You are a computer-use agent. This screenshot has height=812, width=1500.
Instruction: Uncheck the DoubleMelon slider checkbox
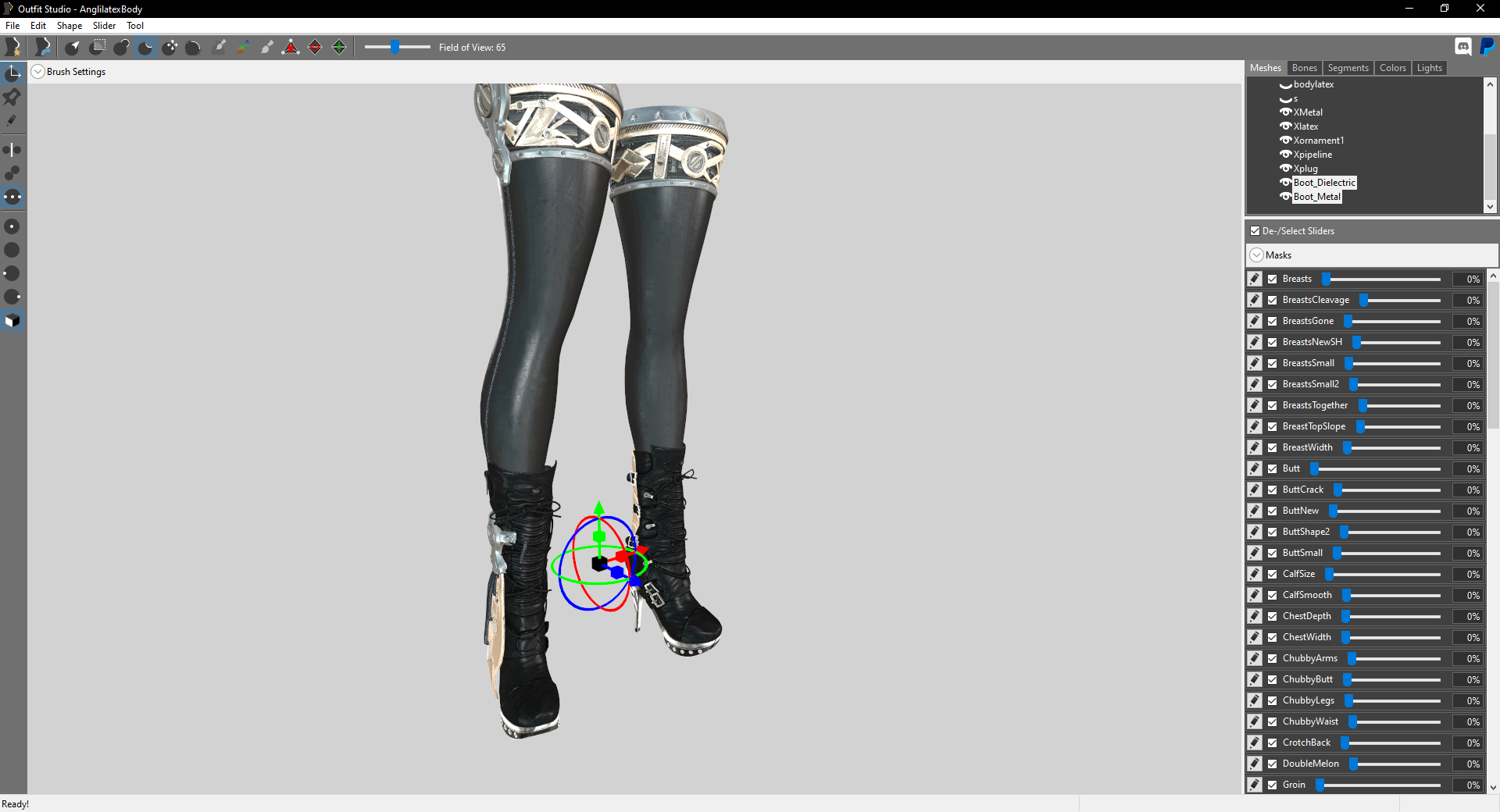click(1273, 764)
